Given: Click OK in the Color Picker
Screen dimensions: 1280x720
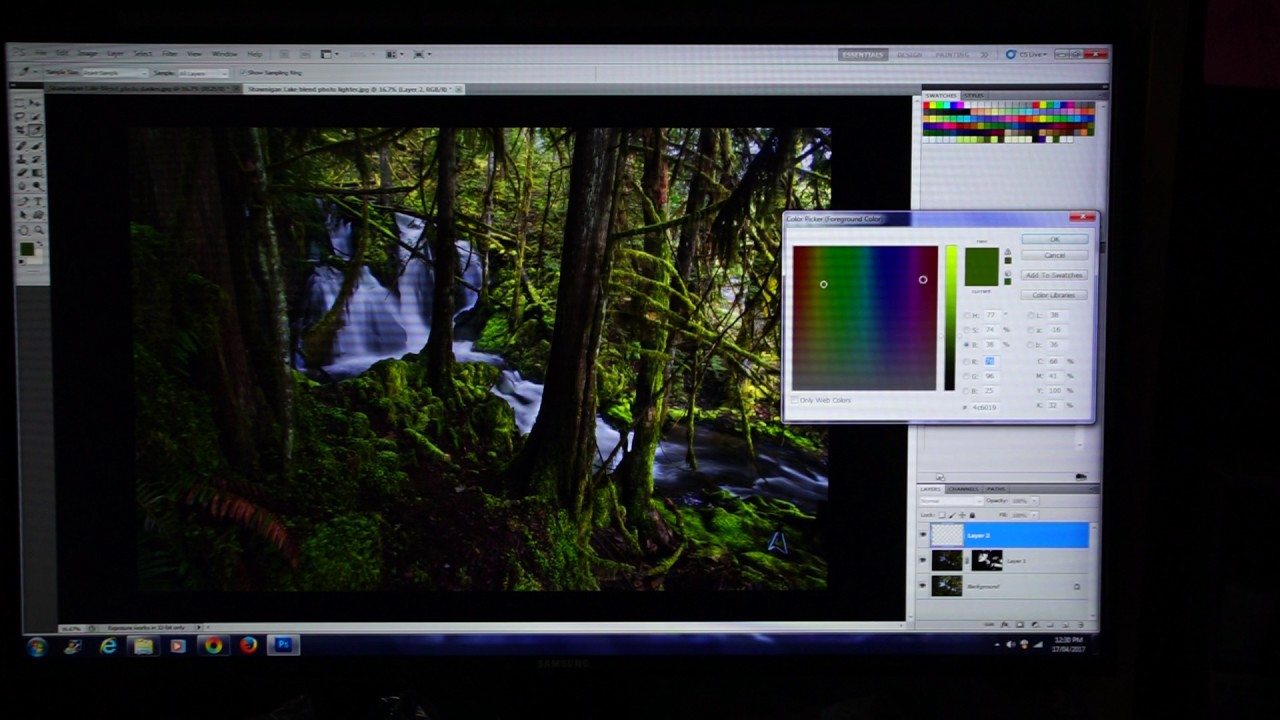Looking at the screenshot, I should coord(1055,239).
